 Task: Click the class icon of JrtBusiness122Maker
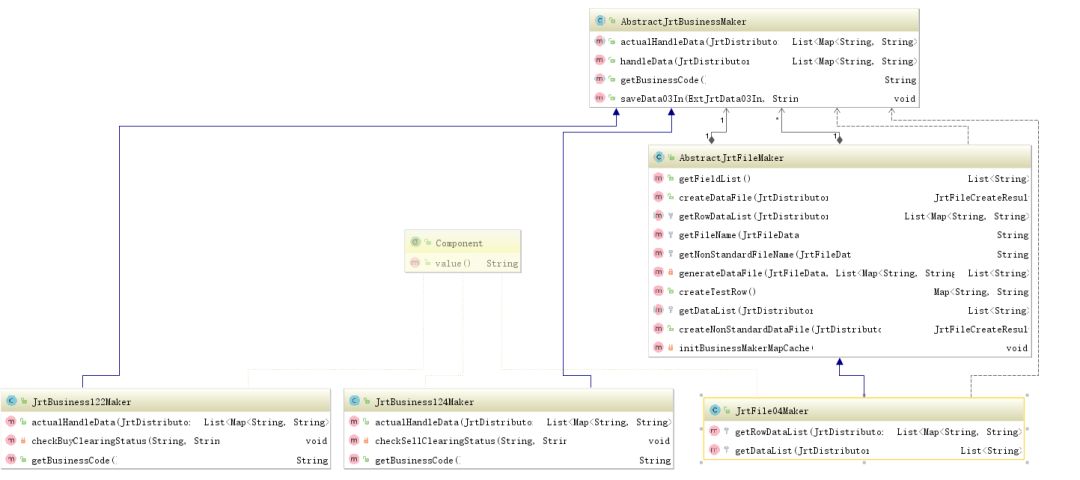pyautogui.click(x=11, y=401)
